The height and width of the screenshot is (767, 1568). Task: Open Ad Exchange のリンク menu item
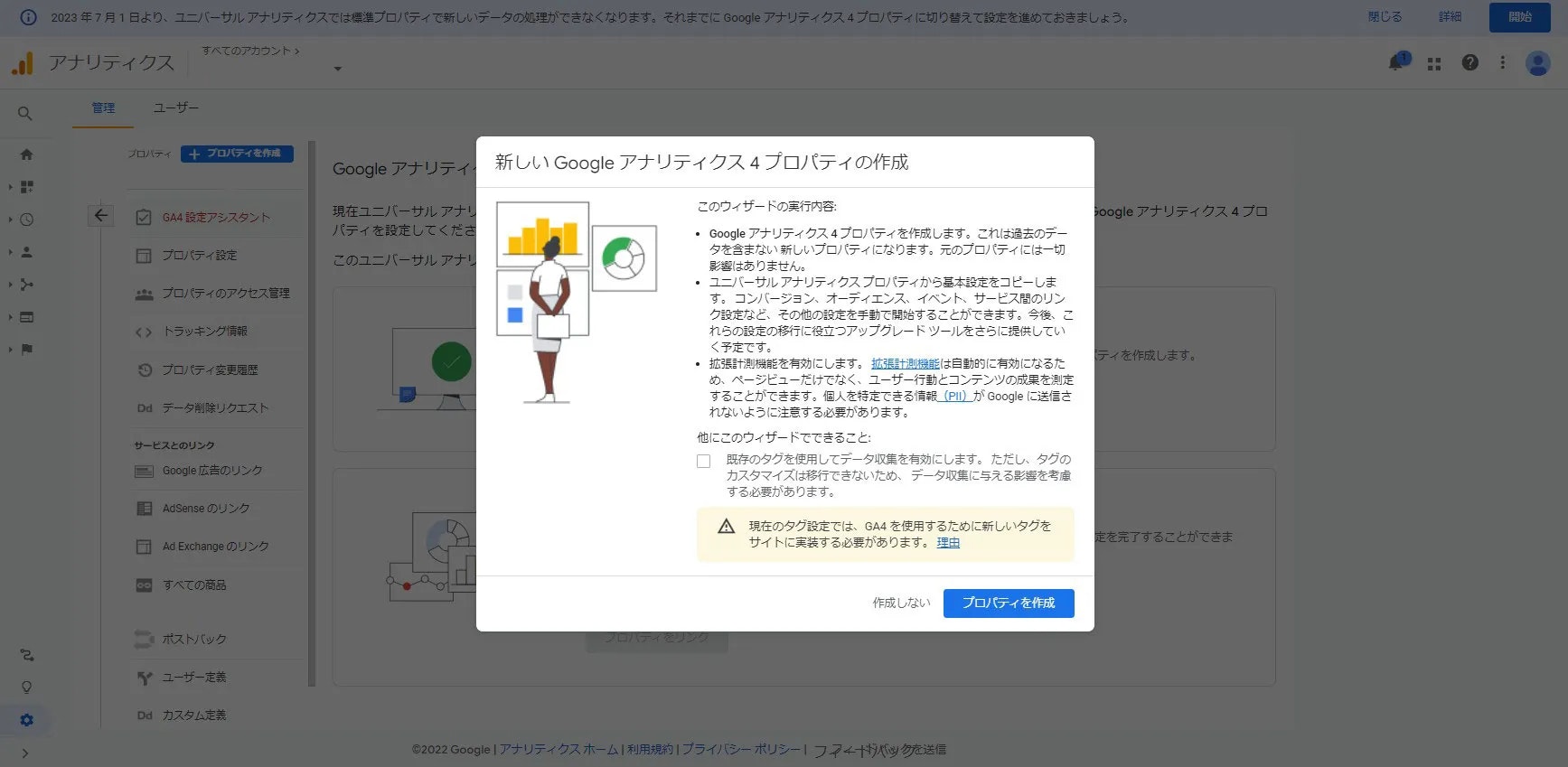pos(215,547)
